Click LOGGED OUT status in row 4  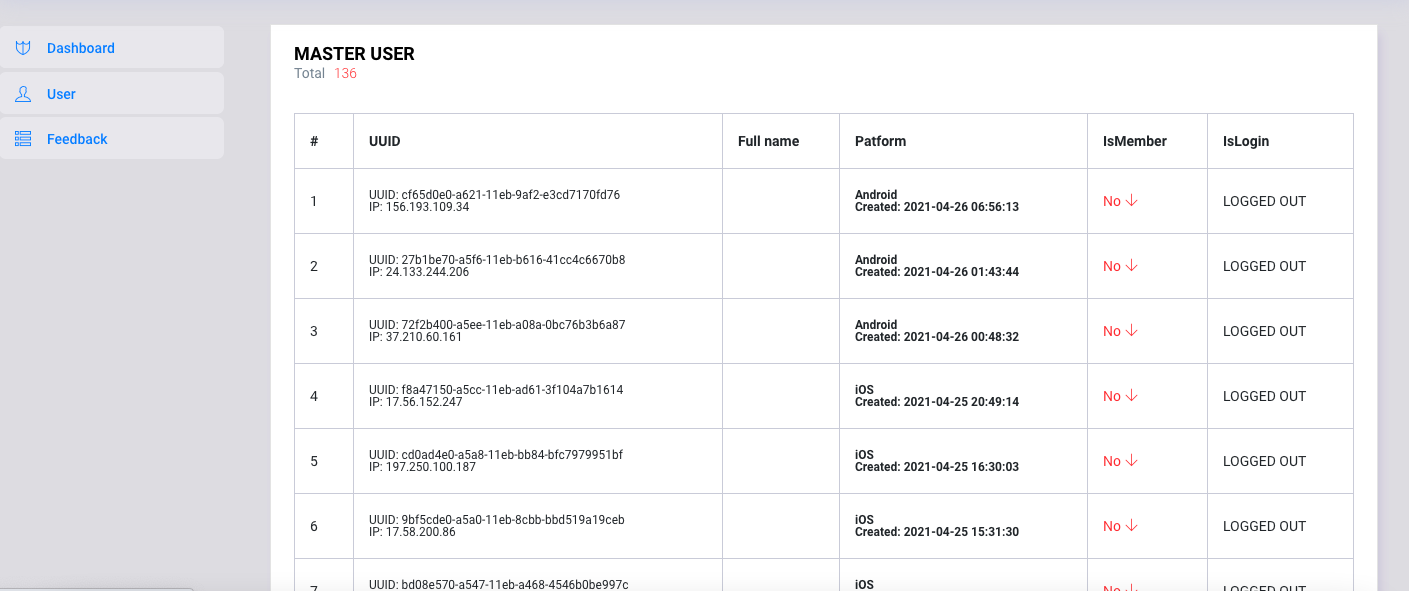coord(1265,396)
